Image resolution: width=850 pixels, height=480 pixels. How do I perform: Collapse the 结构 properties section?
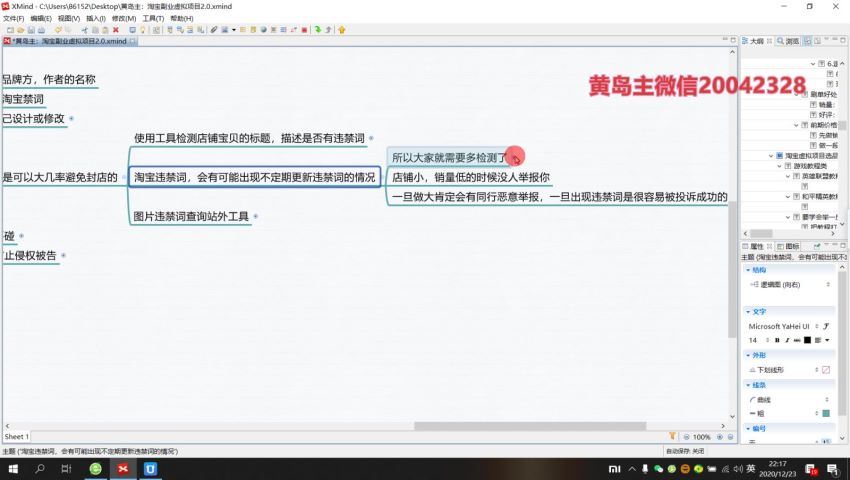tap(748, 270)
